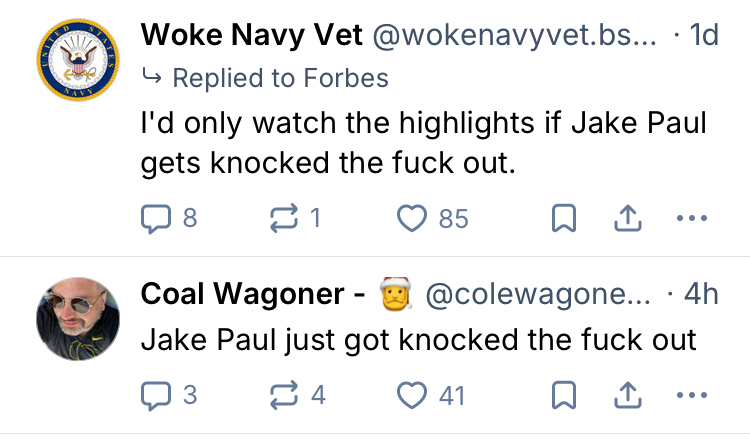Like Coal Wagoner's post
Image resolution: width=750 pixels, height=443 pixels.
click(412, 395)
